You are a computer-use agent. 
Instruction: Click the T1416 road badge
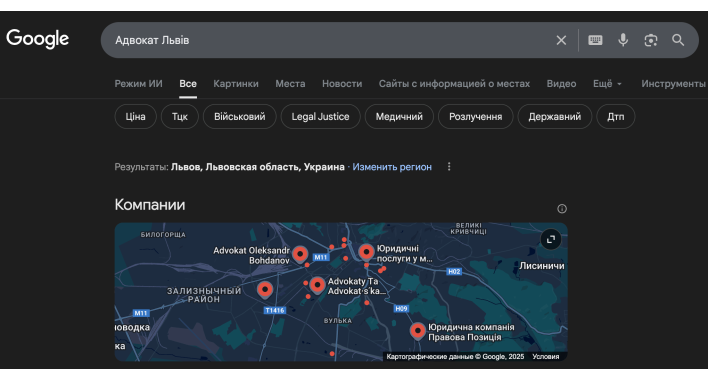[x=275, y=310]
